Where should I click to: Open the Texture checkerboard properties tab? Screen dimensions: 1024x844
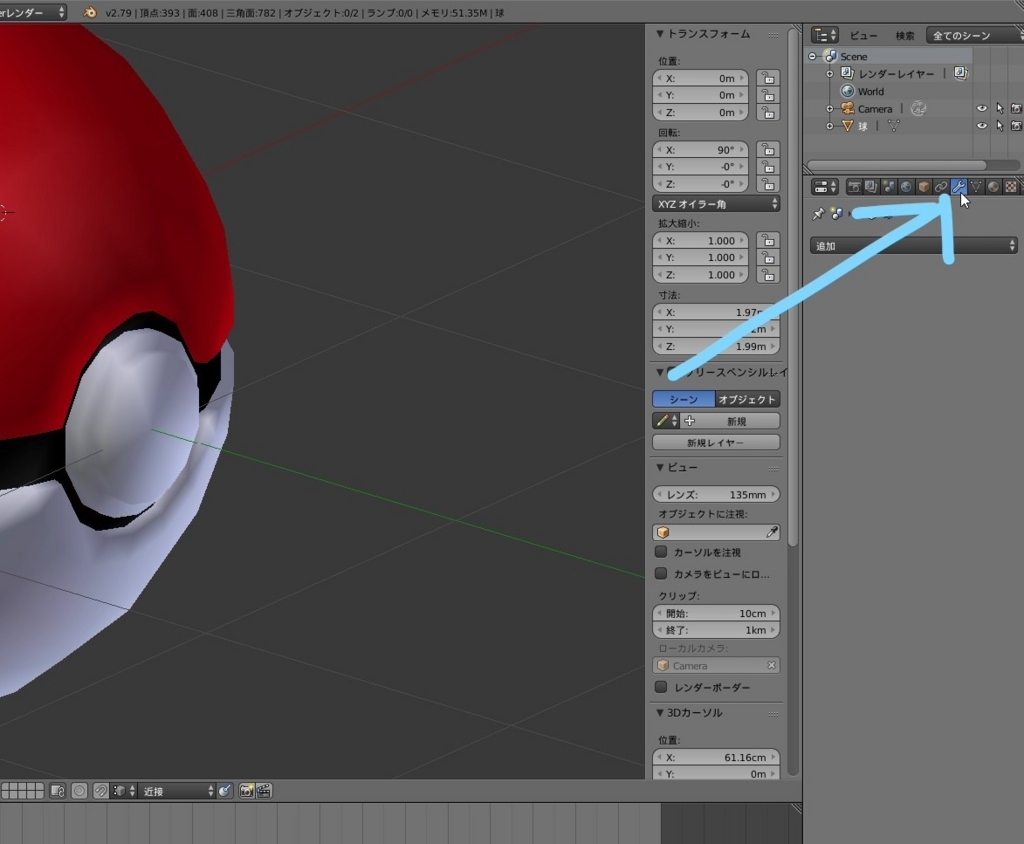point(1011,186)
